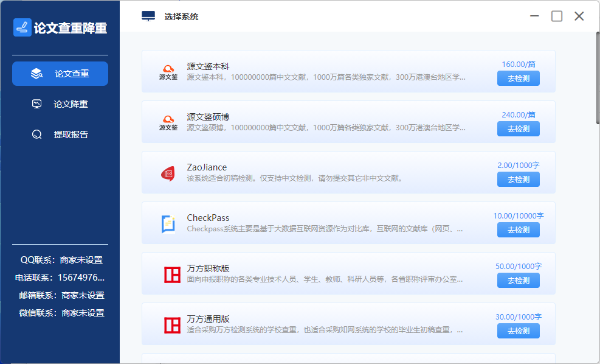Click the 源文鉴硕博 logo icon
Screen dimensions: 600x364
click(x=168, y=122)
